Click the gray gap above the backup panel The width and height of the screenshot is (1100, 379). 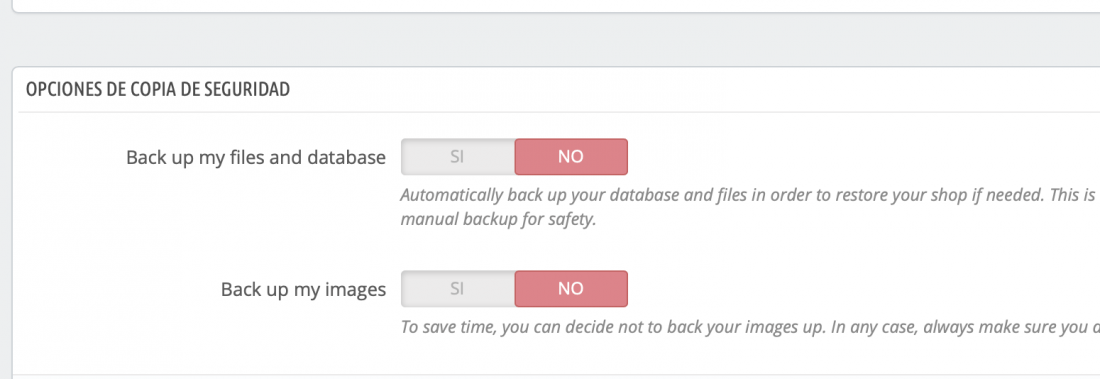(x=556, y=39)
